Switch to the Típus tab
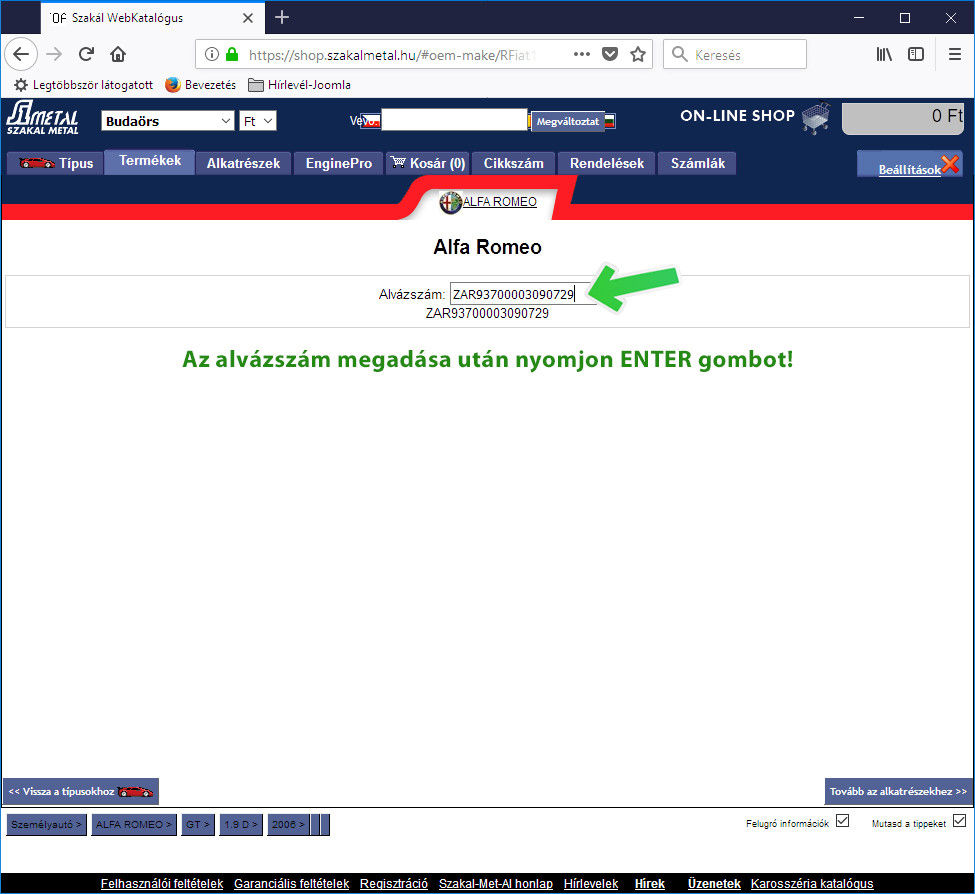This screenshot has width=975, height=894. click(x=55, y=163)
